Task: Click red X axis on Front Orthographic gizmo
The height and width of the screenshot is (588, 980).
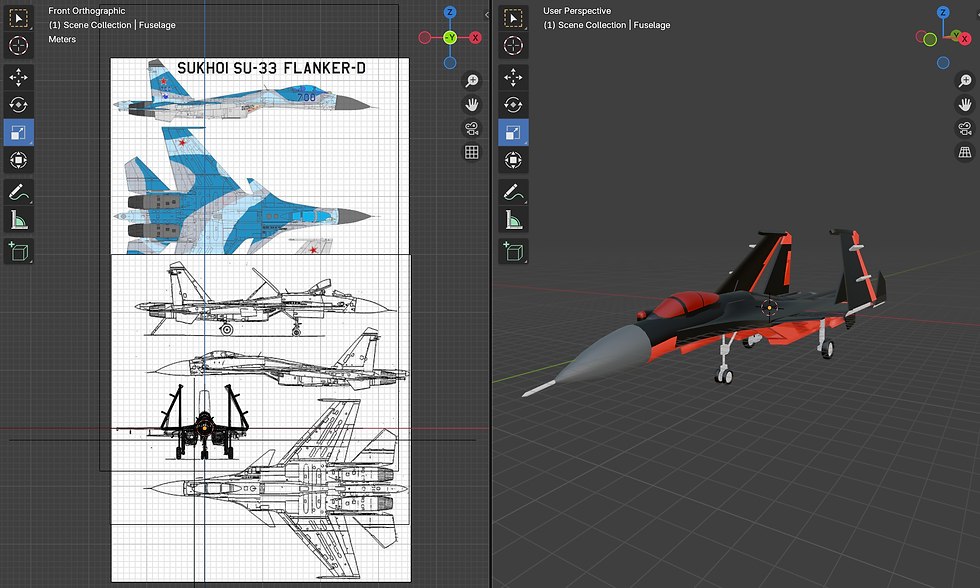Action: [476, 37]
